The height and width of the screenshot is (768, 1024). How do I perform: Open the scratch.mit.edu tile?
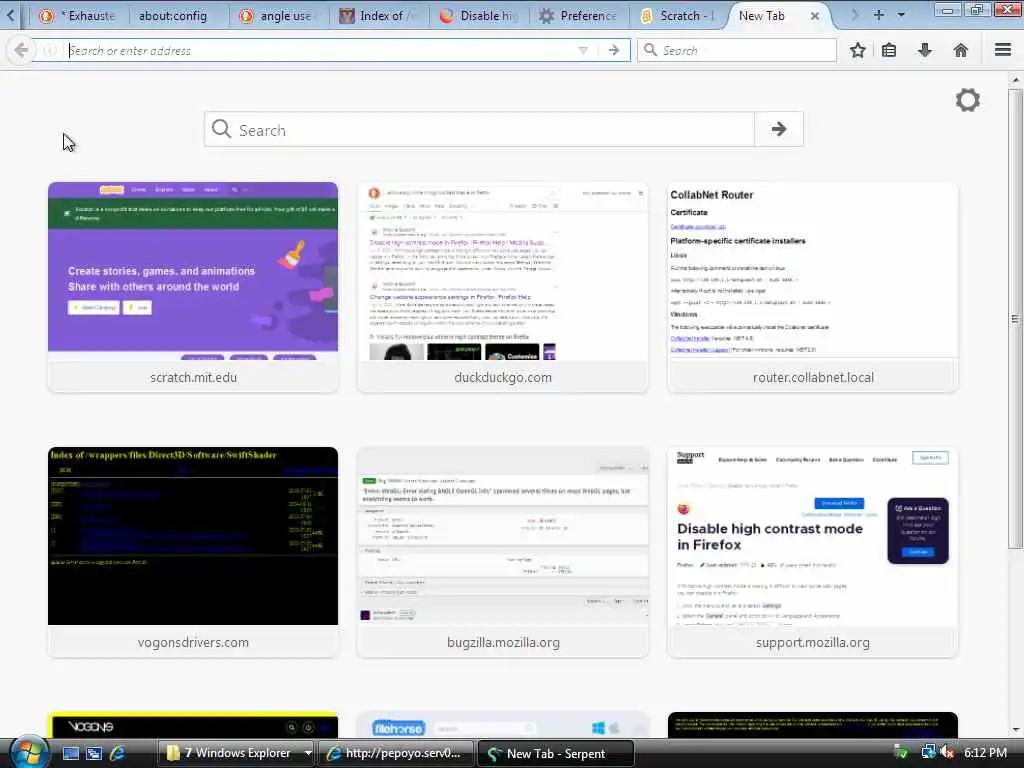pyautogui.click(x=193, y=287)
